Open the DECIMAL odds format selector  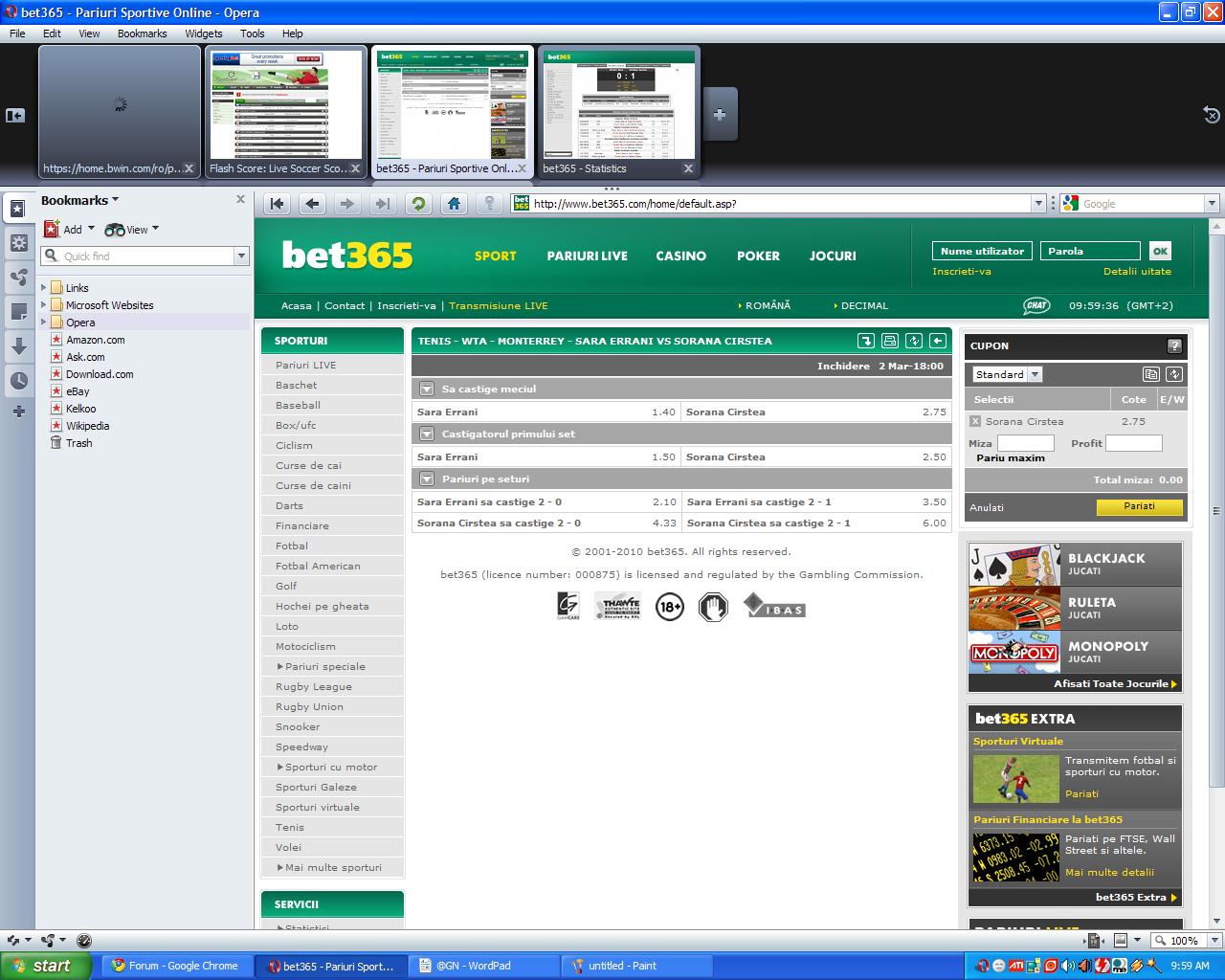tap(860, 305)
